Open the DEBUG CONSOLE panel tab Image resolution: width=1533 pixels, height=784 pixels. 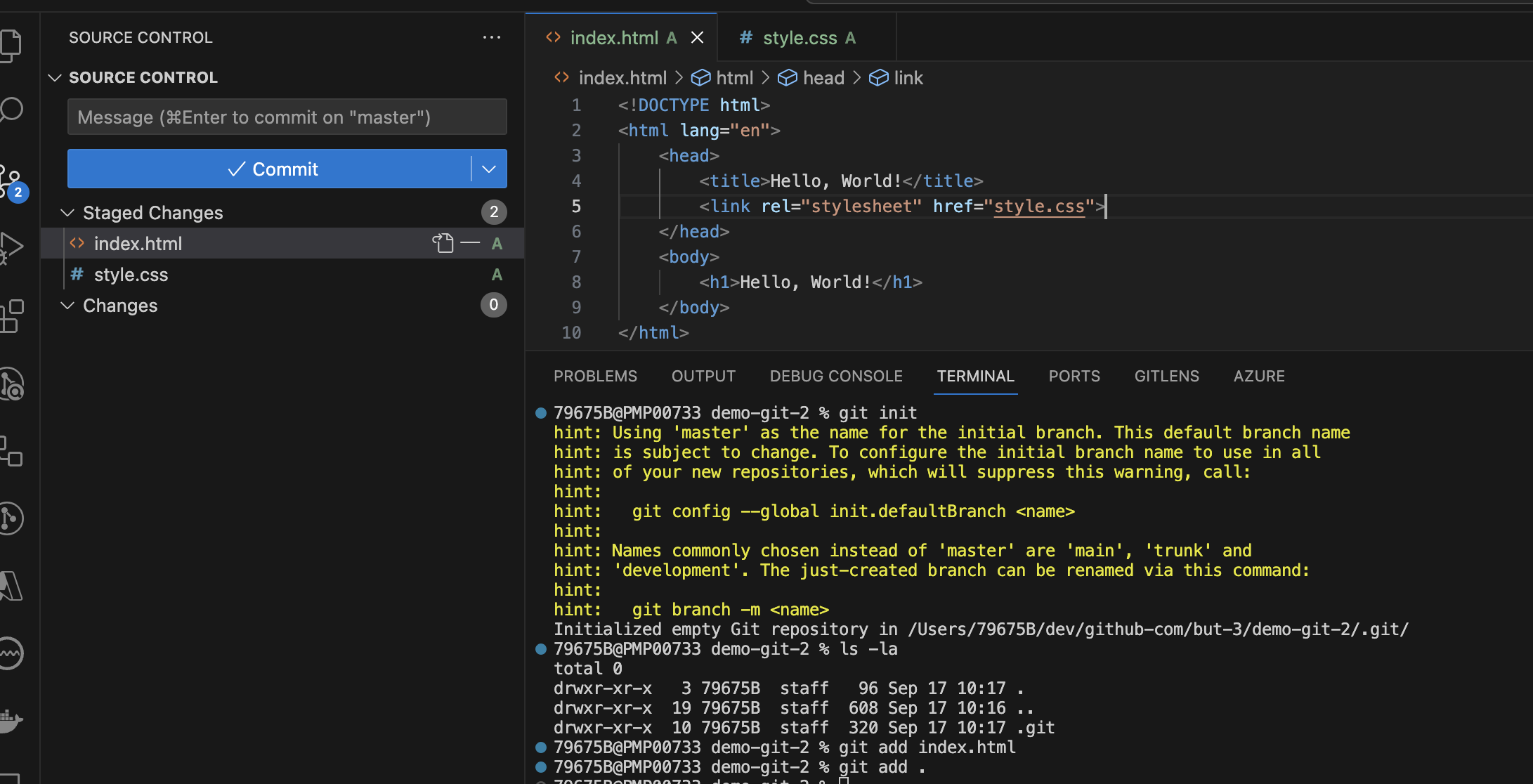[836, 376]
